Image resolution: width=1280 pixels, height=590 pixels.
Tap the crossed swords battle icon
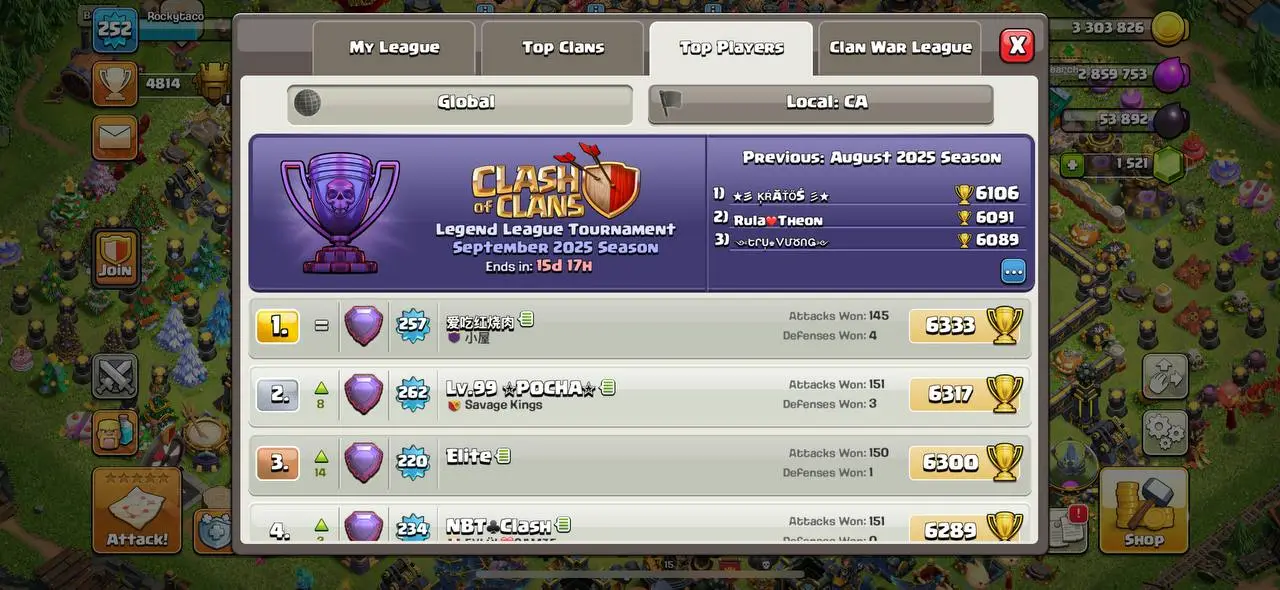click(115, 376)
